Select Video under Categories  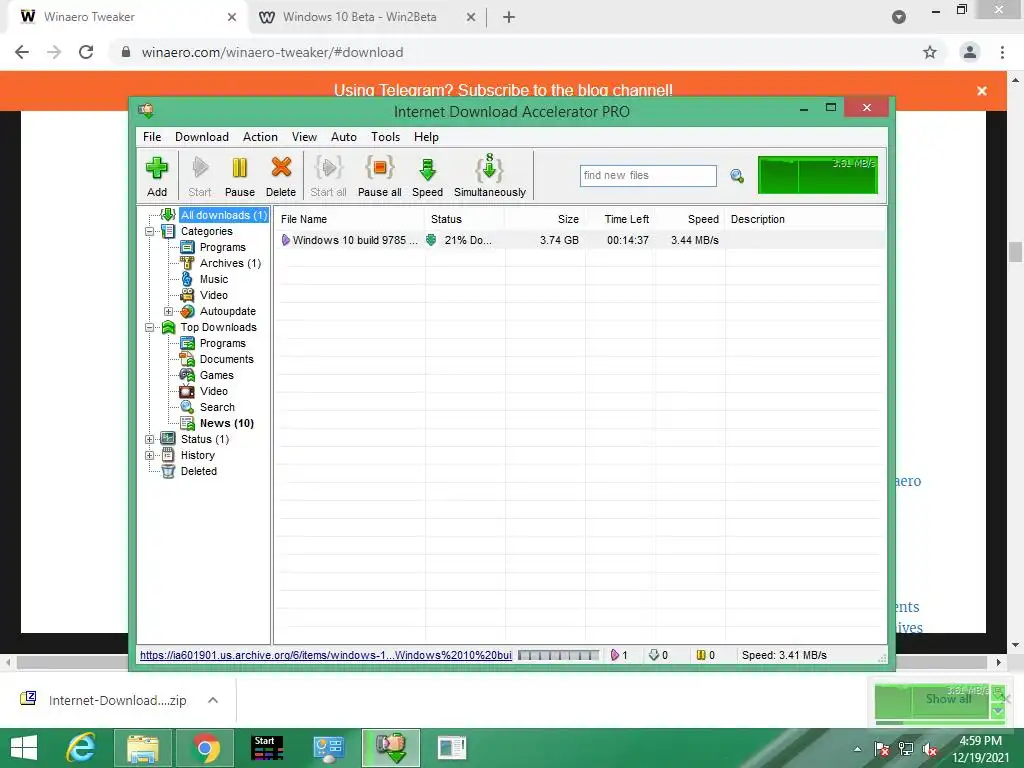click(214, 295)
